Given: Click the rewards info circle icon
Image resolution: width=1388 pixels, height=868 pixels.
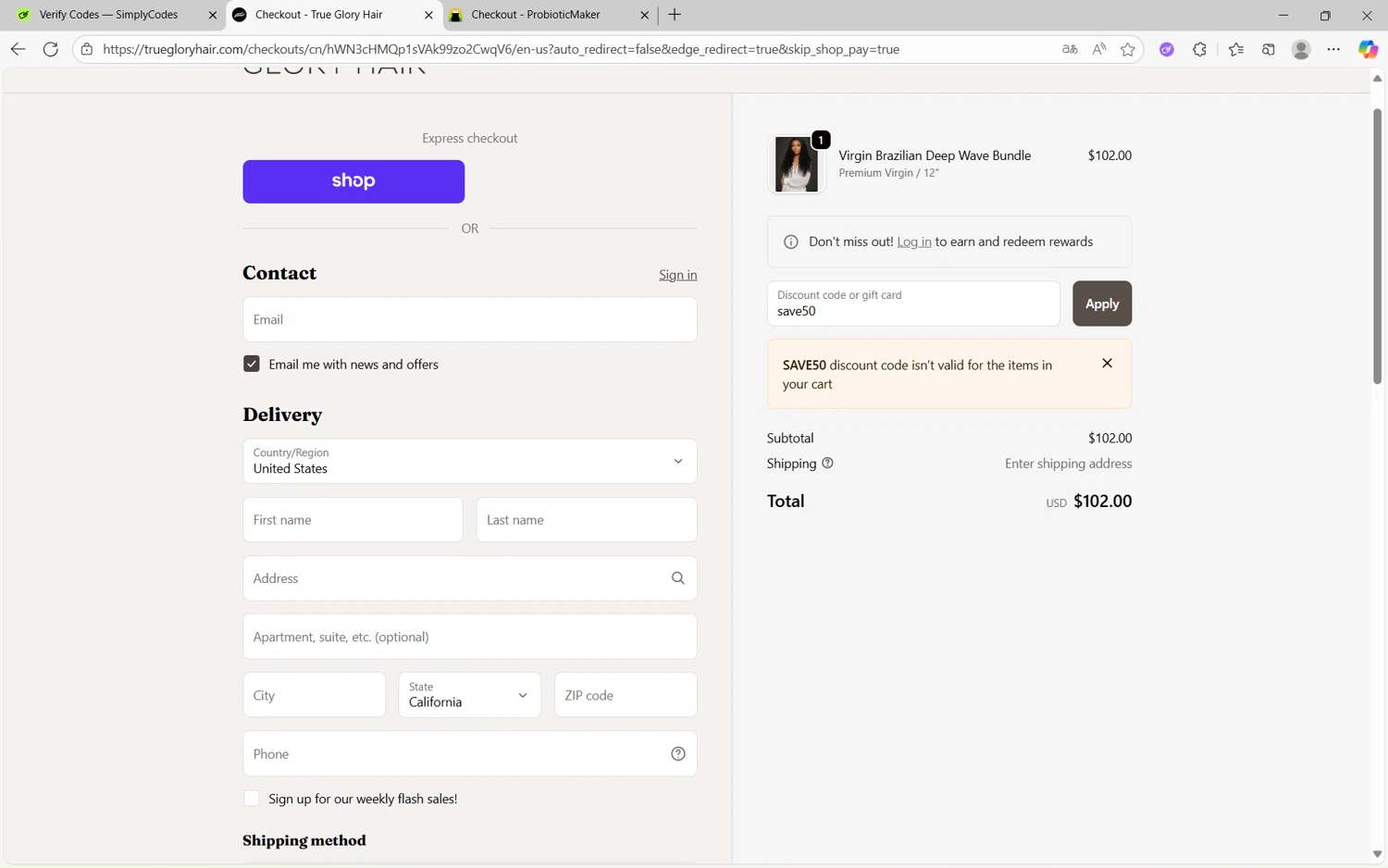Looking at the screenshot, I should coord(791,242).
